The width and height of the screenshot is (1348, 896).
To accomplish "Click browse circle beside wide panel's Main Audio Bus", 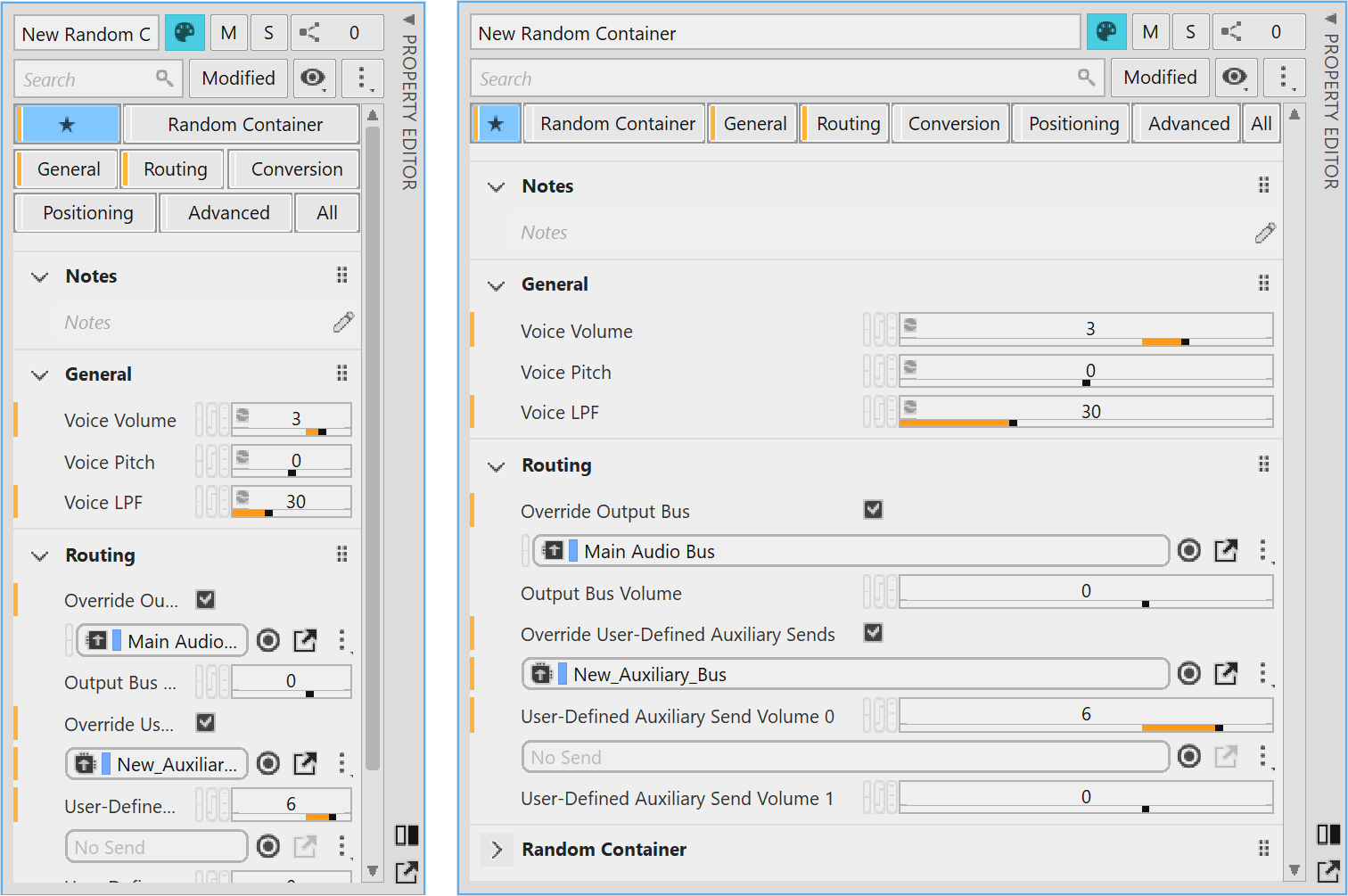I will (x=1189, y=551).
